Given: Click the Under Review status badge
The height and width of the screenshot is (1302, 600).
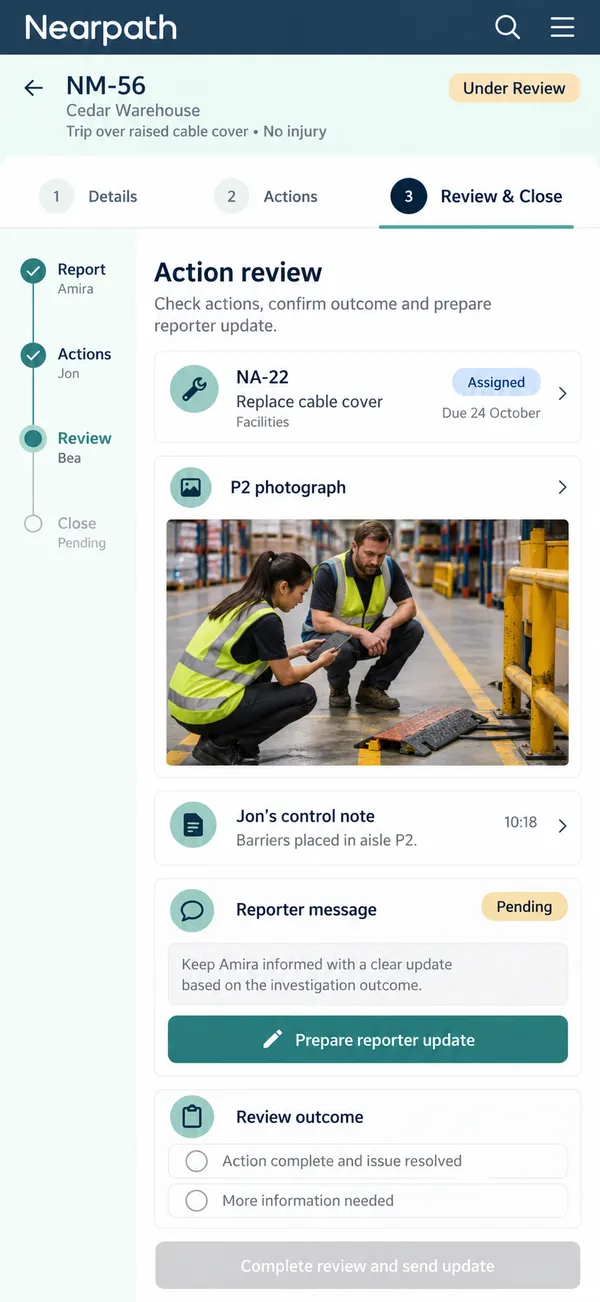Looking at the screenshot, I should point(514,88).
